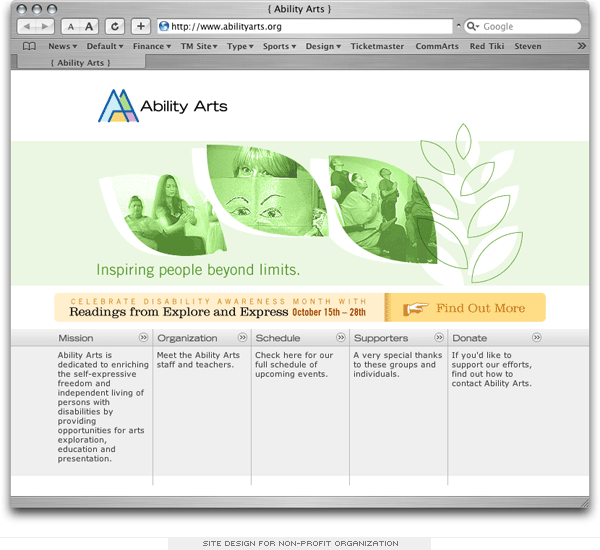Open the Red Tiki bookmark
This screenshot has height=550, width=600.
487,46
